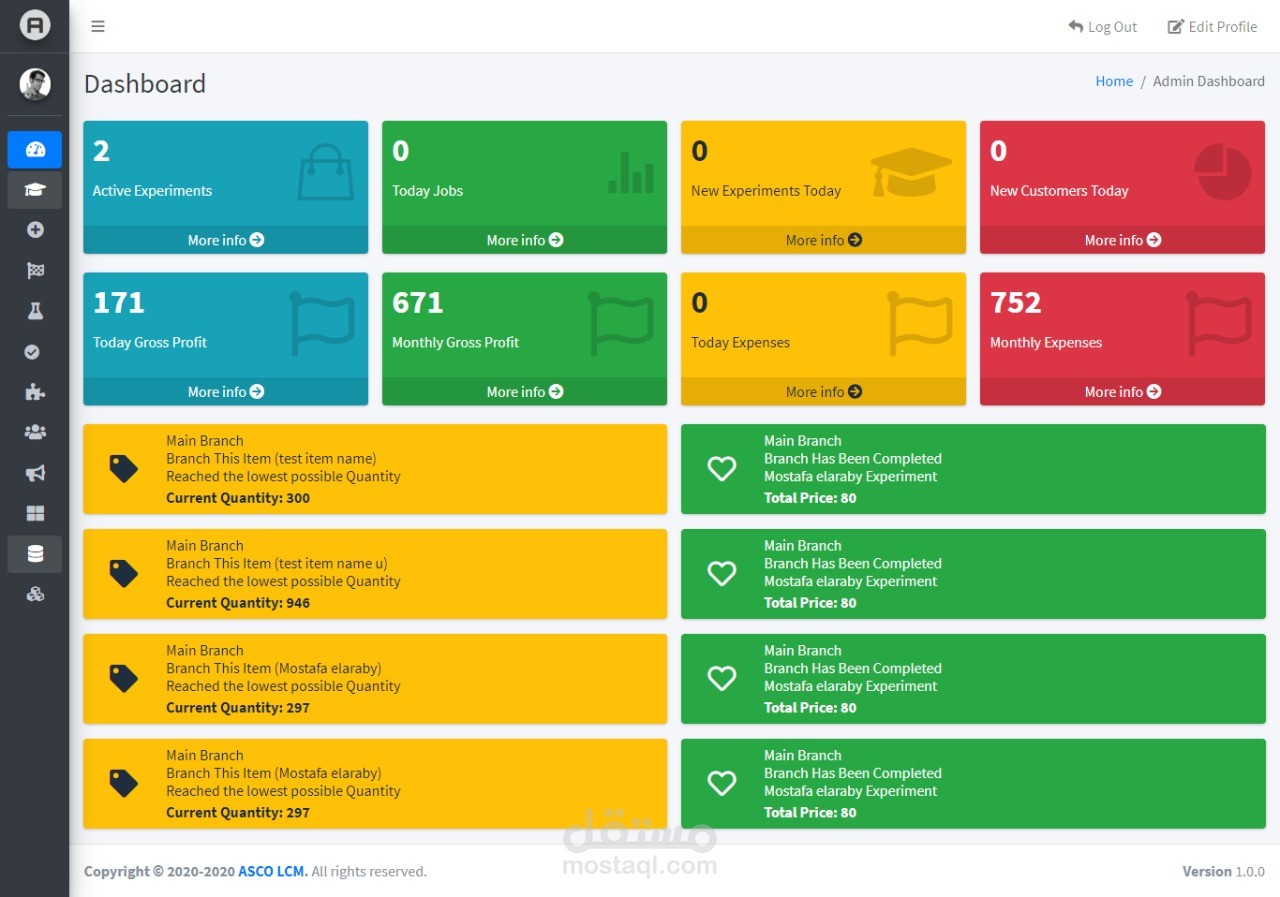Click the 752 Monthly Expenses value
The width and height of the screenshot is (1280, 897).
click(1016, 302)
